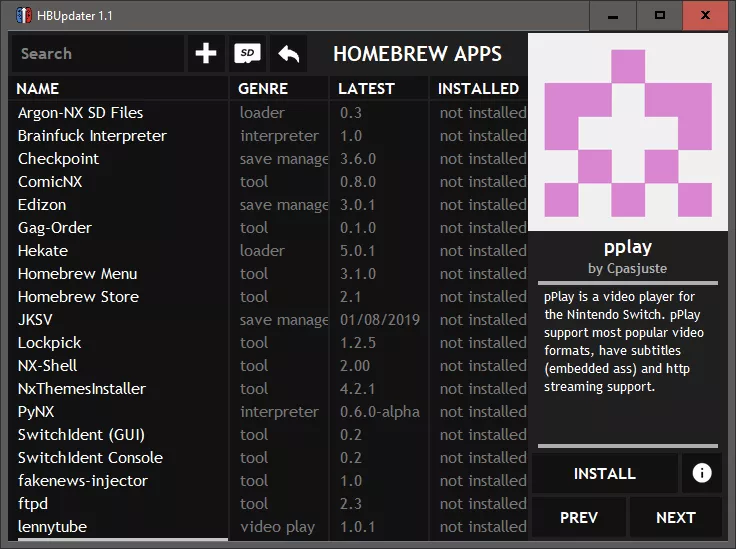Go to the next app with NEXT
The image size is (736, 549).
pyautogui.click(x=676, y=517)
